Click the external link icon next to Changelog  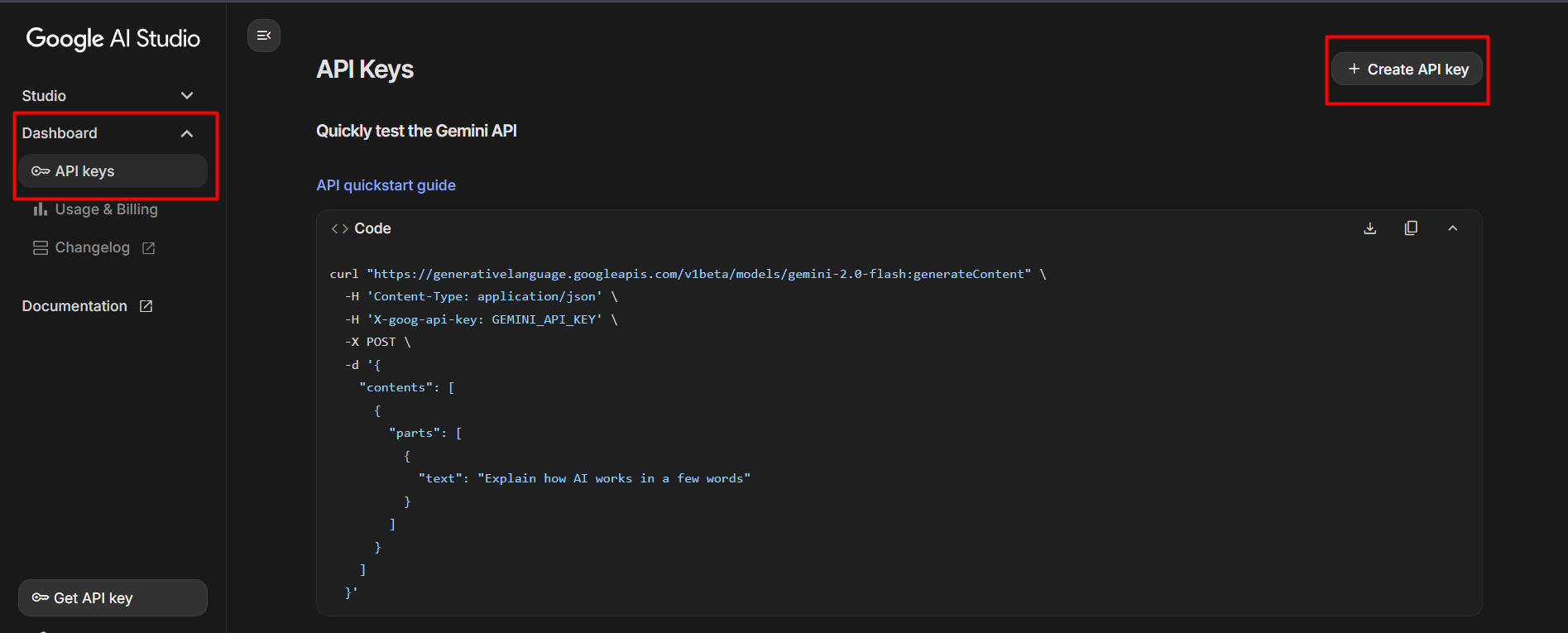pos(149,248)
